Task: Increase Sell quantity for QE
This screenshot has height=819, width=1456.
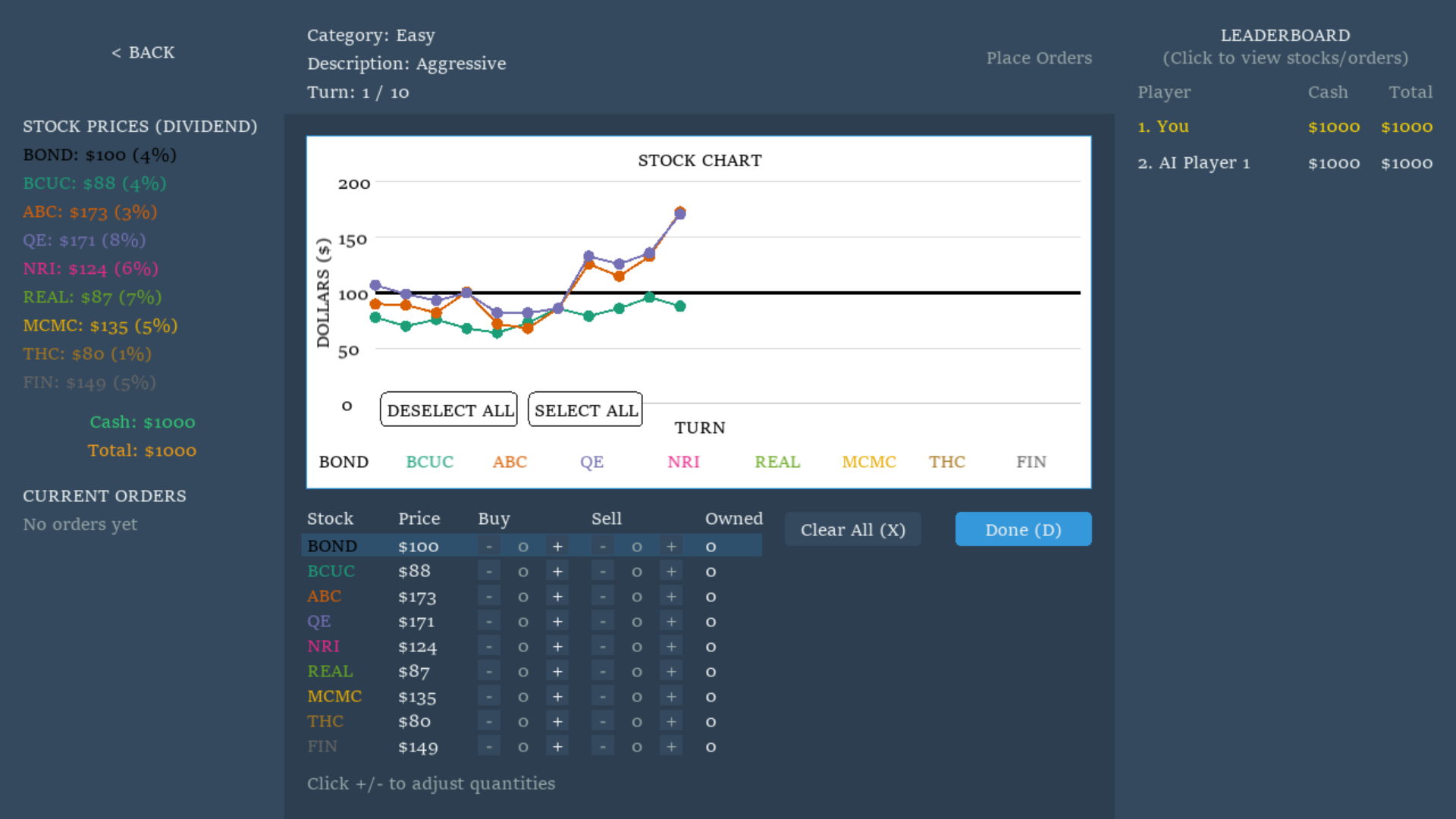Action: [x=671, y=621]
